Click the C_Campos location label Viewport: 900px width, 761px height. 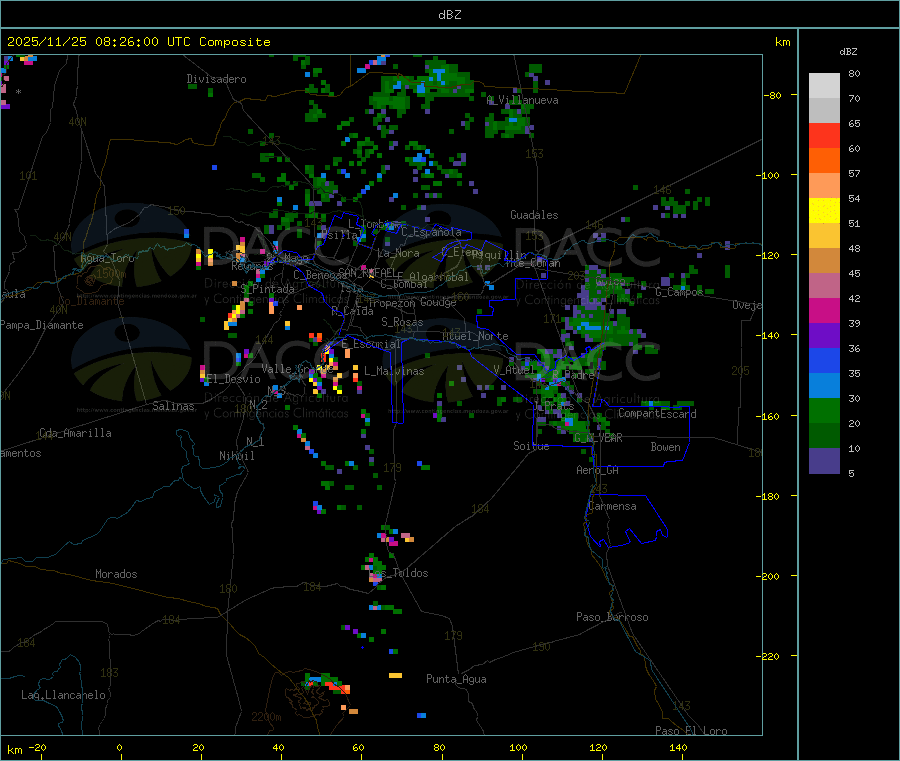[679, 292]
